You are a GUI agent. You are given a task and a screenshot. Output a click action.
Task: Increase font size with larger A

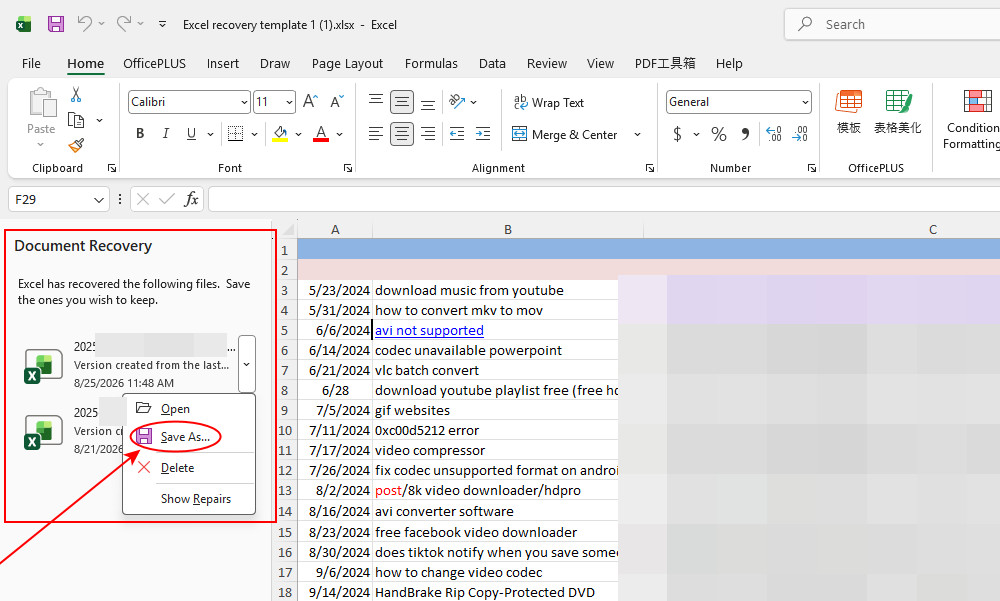pos(311,101)
